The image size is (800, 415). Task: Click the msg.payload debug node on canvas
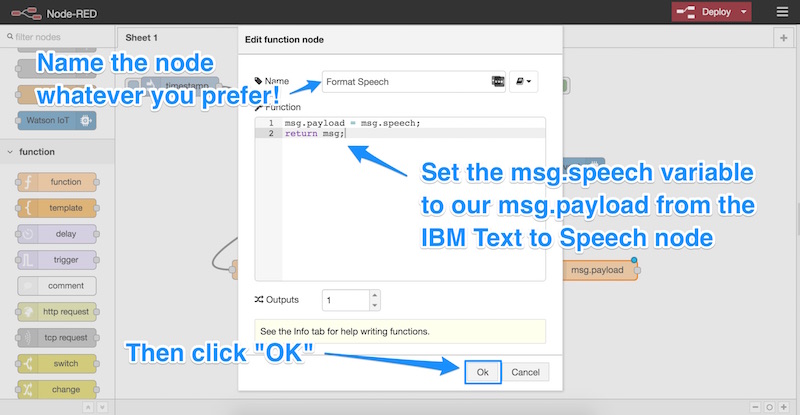pyautogui.click(x=601, y=270)
